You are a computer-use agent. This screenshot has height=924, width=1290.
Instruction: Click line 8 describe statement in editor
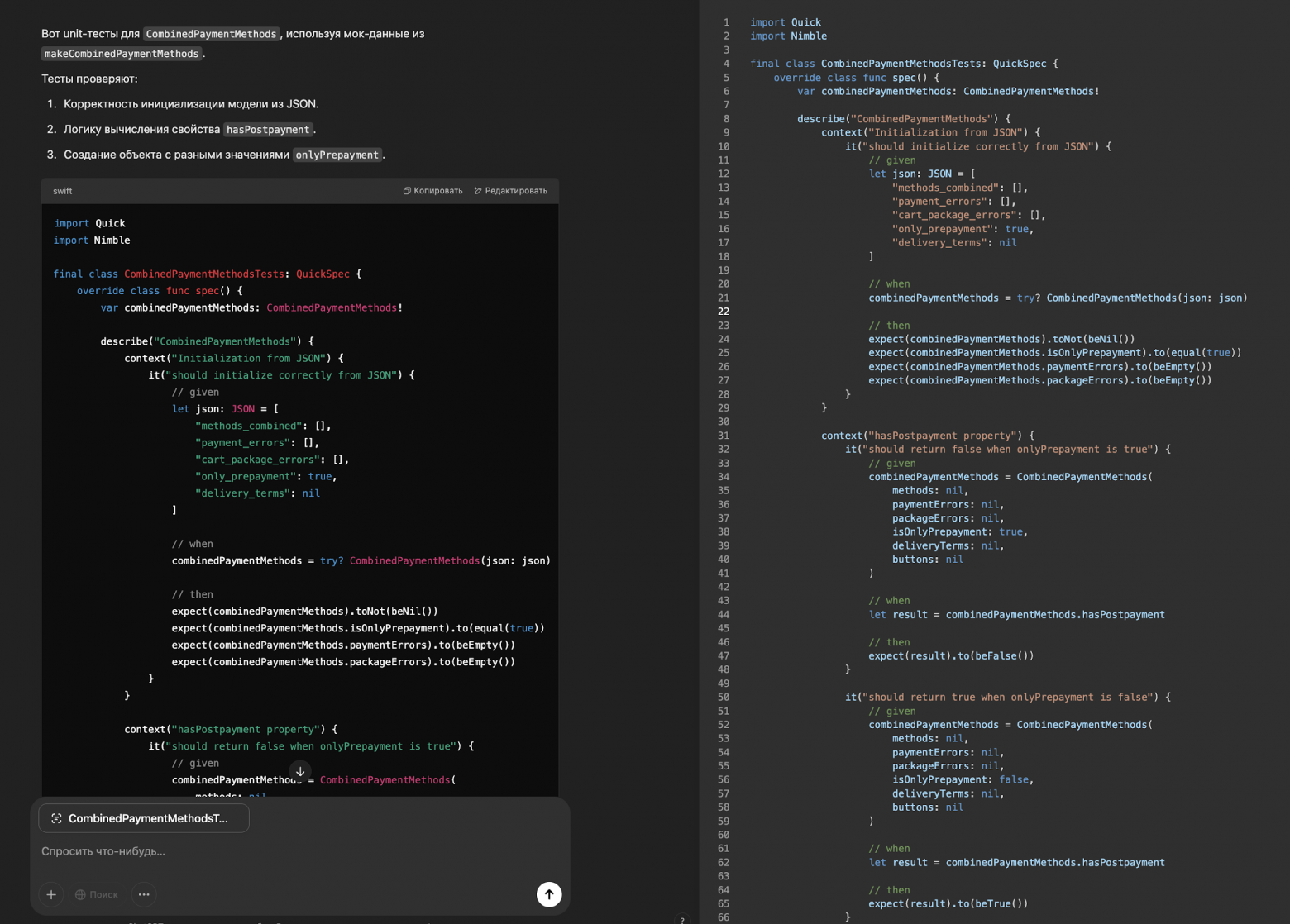click(x=903, y=119)
